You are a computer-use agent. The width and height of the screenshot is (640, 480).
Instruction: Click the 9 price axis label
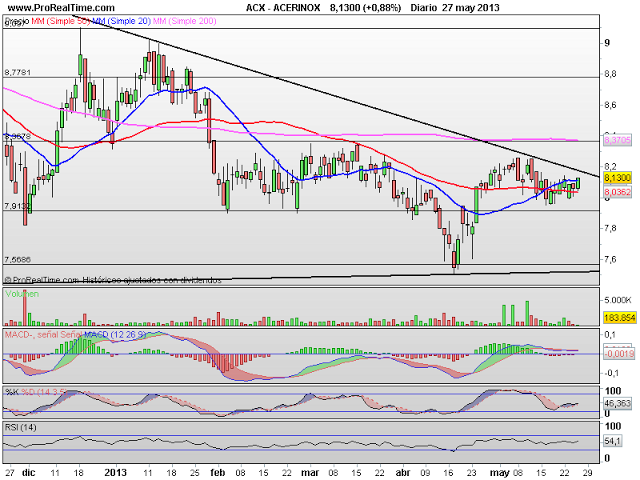click(607, 43)
